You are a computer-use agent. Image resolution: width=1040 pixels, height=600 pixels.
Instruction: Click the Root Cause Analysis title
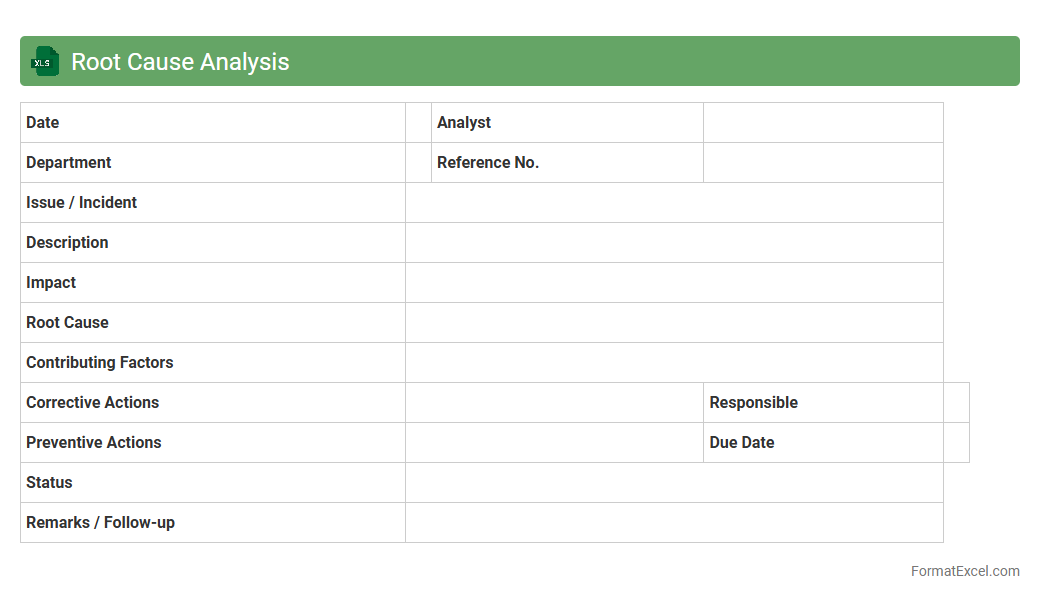click(180, 62)
